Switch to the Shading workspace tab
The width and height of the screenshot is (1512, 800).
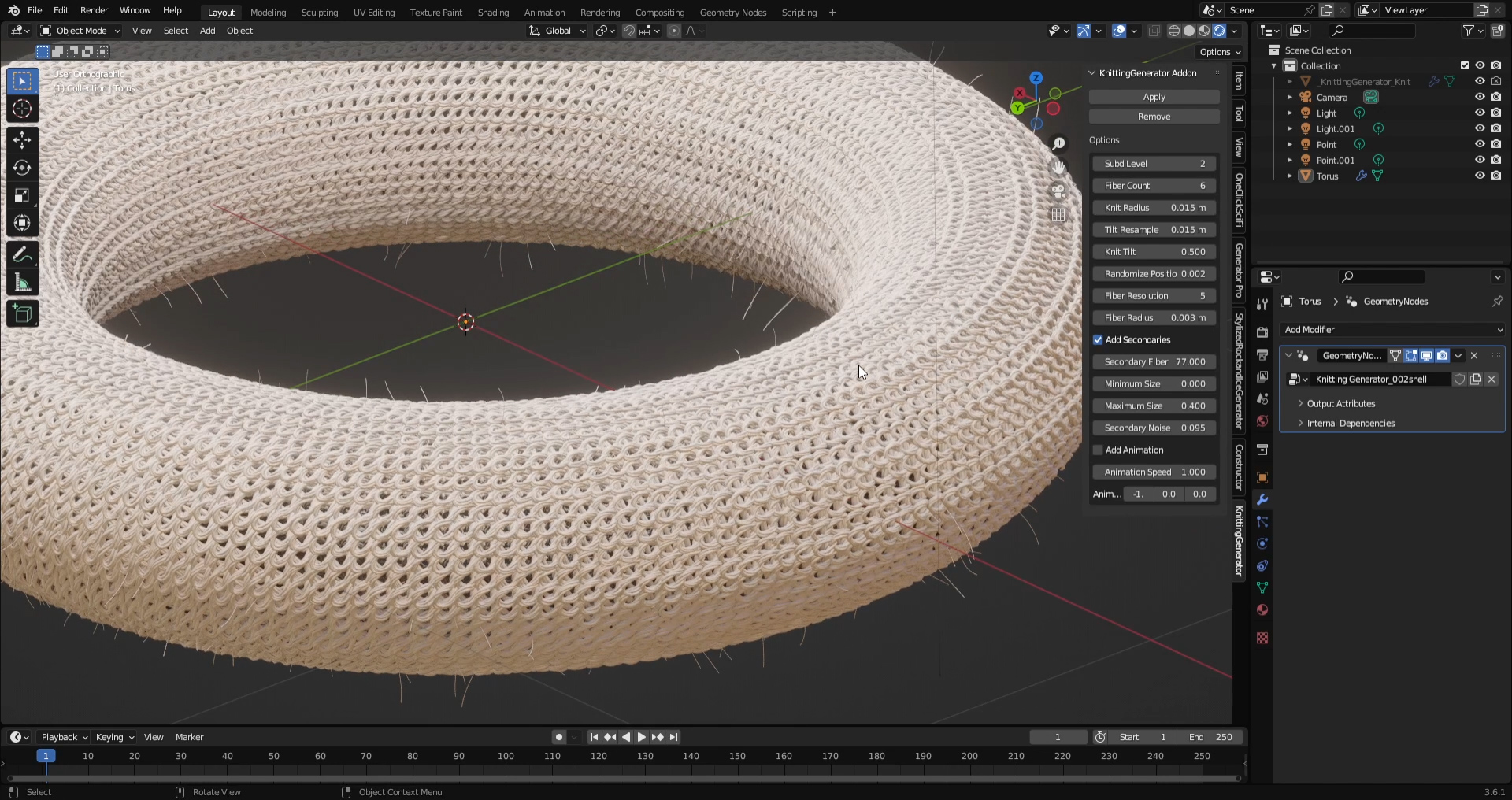coord(492,12)
